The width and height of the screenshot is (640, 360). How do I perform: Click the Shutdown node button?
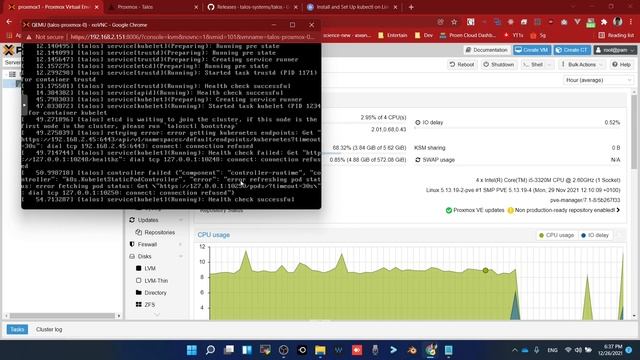498,64
